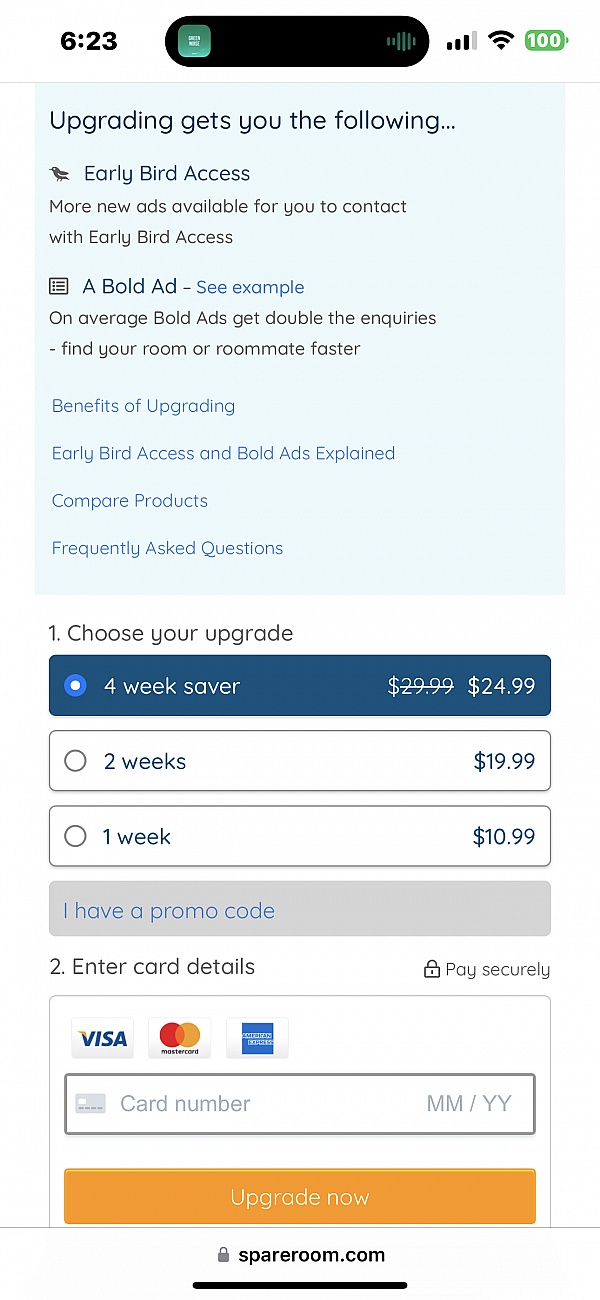600x1300 pixels.
Task: Open Frequently Asked Questions link
Action: [x=167, y=548]
